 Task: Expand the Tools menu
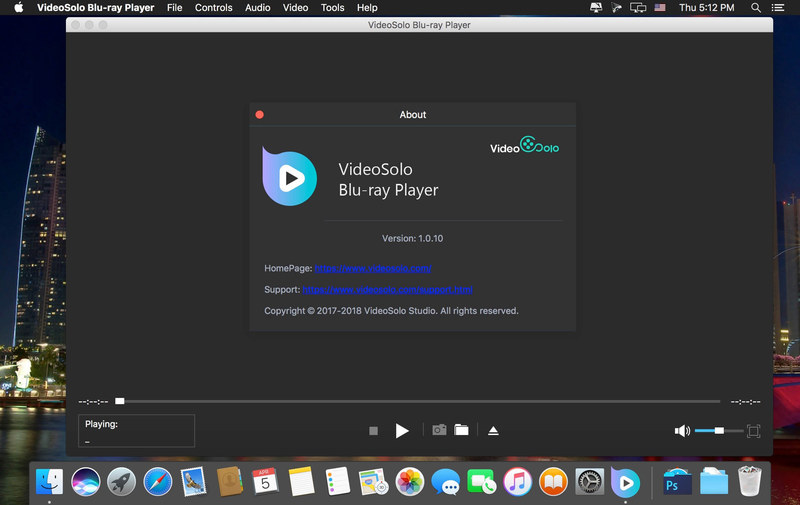333,8
